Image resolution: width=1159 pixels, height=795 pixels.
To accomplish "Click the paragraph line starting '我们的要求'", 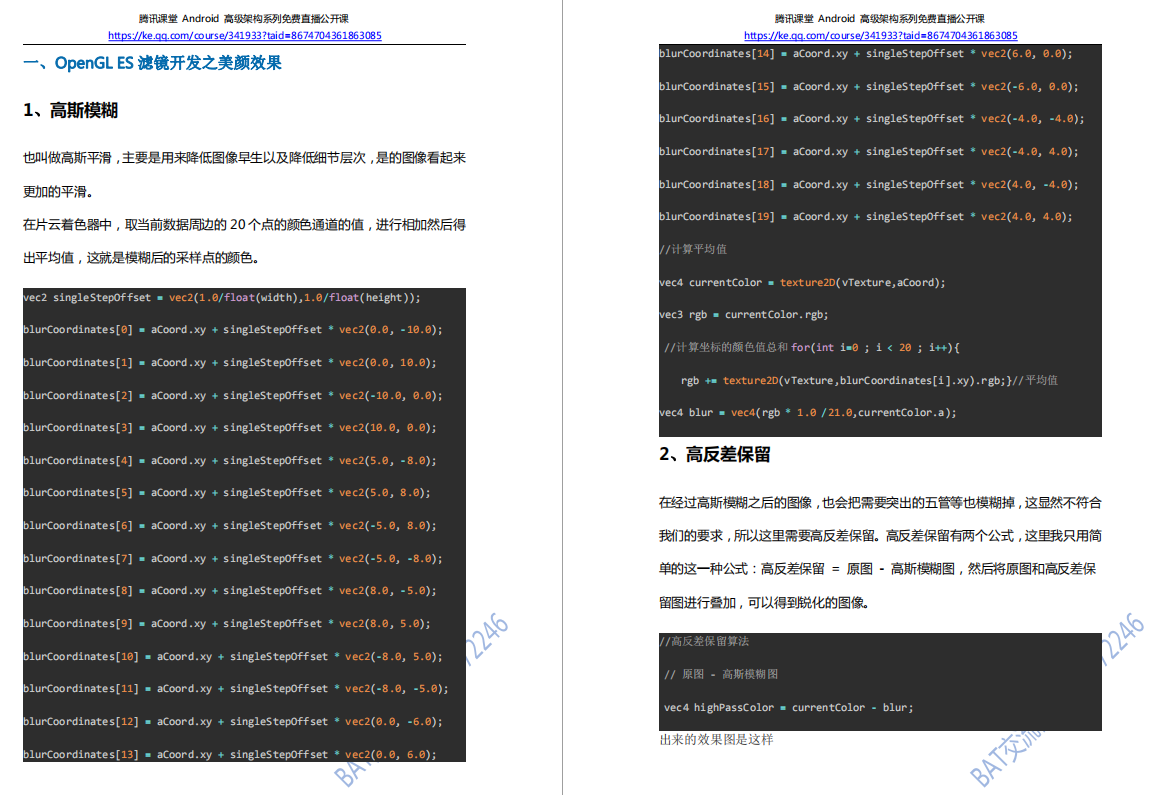I will [x=880, y=536].
